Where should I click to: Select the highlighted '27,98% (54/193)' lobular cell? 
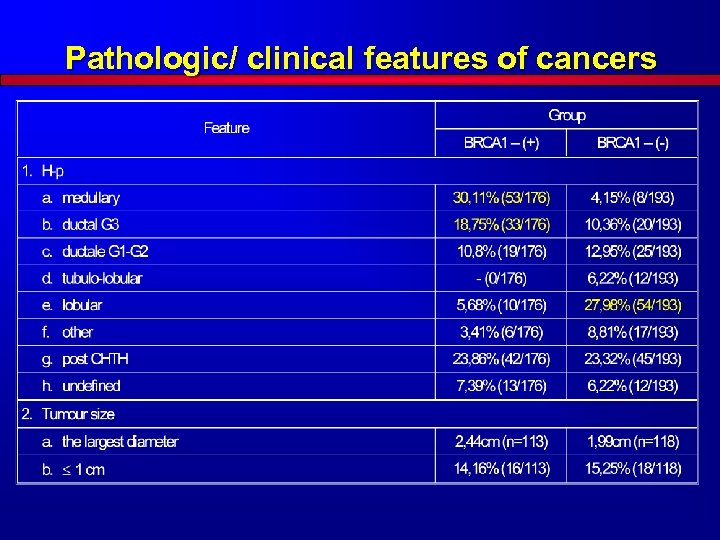(632, 305)
